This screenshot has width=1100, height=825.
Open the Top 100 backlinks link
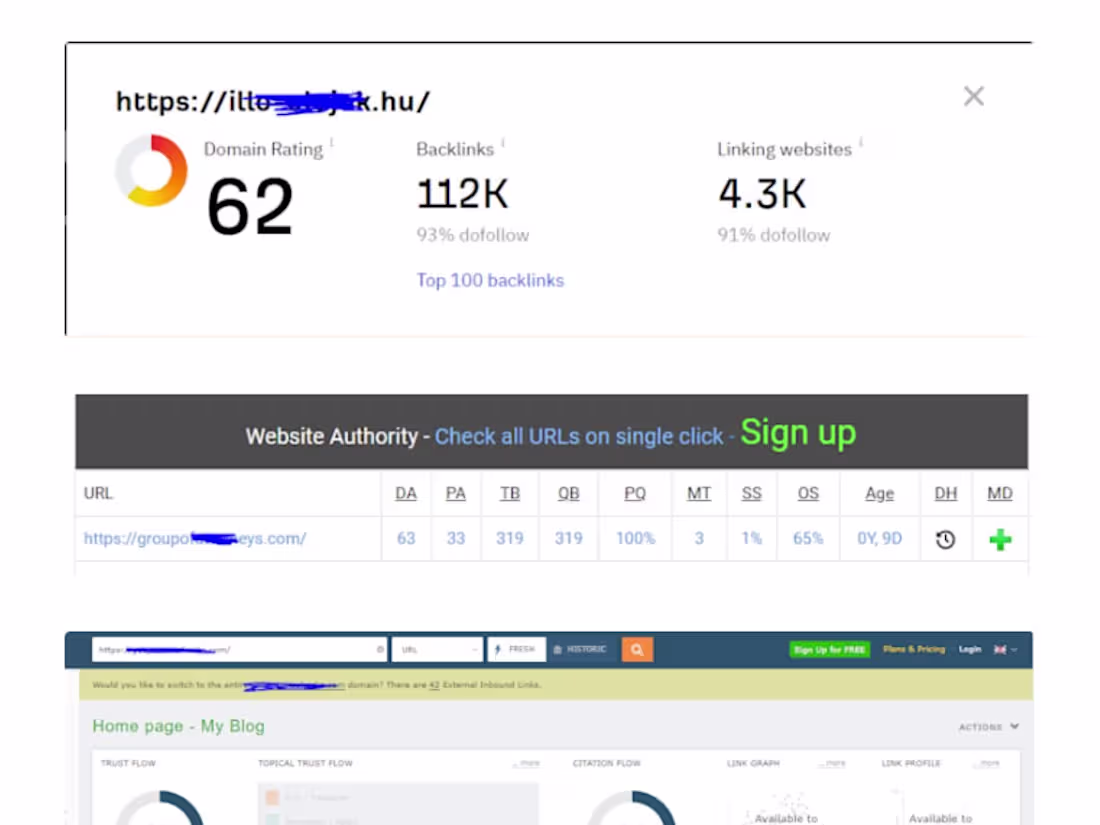click(490, 280)
